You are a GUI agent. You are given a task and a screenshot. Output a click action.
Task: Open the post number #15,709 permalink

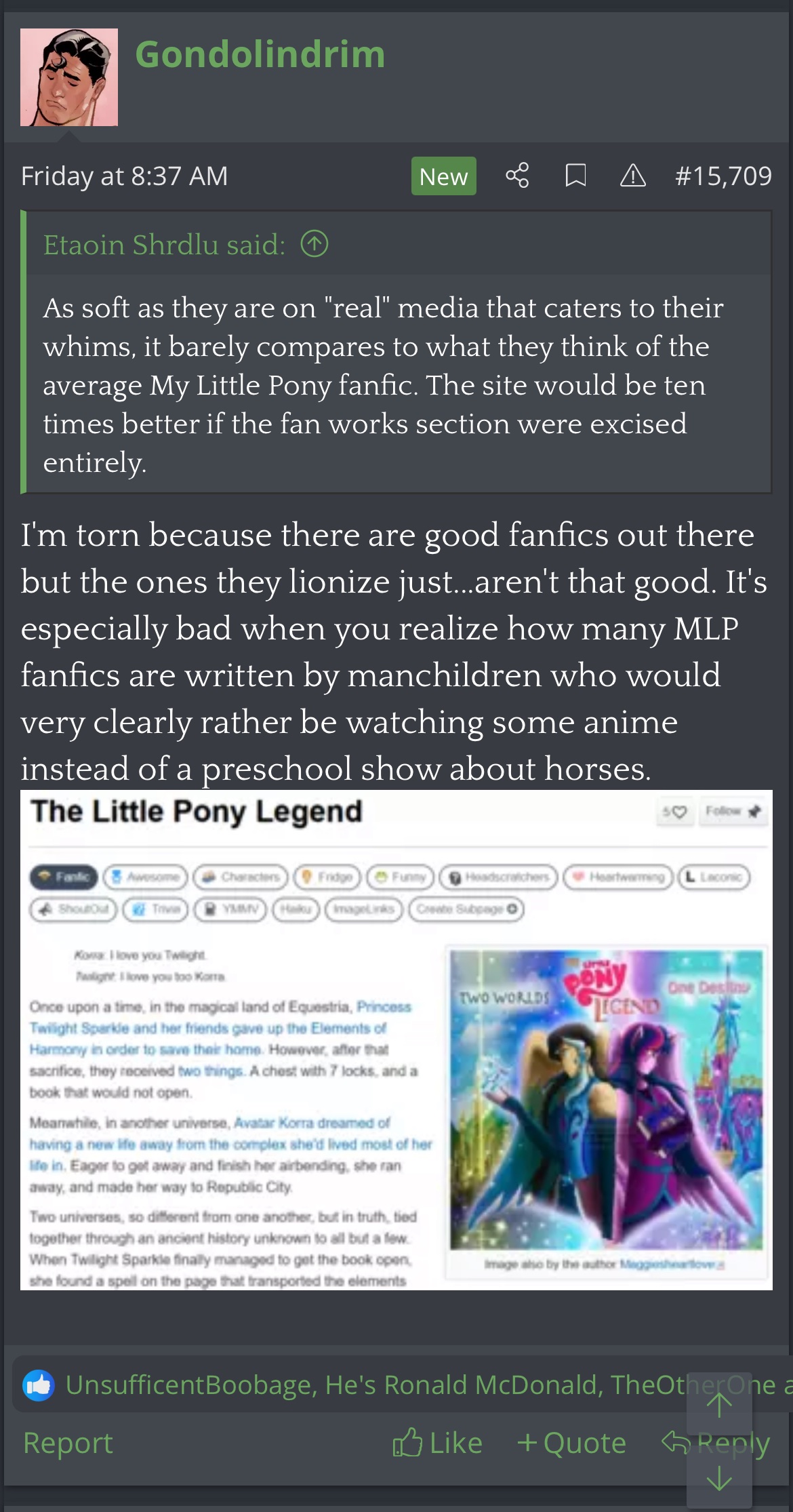[x=723, y=176]
